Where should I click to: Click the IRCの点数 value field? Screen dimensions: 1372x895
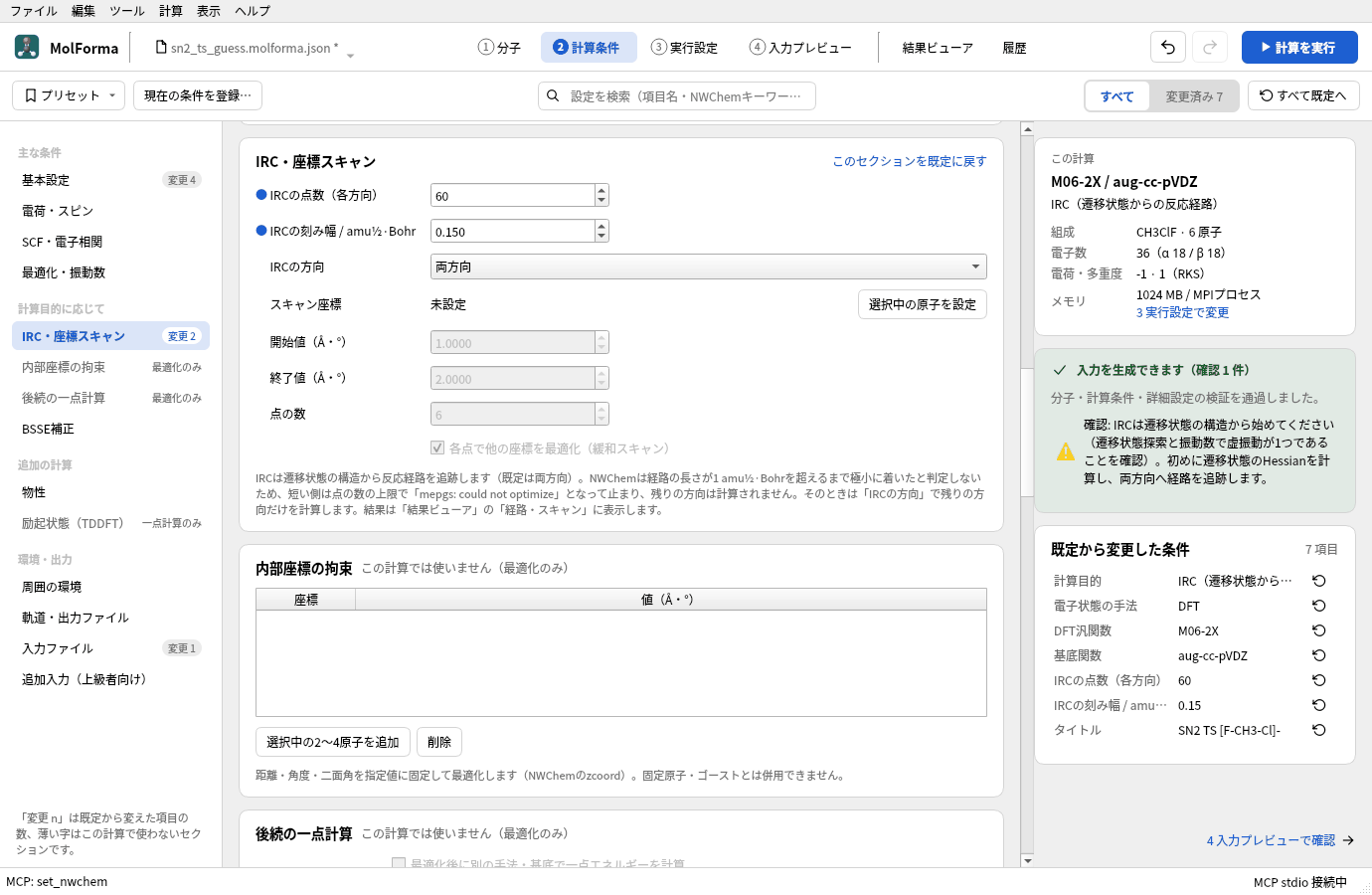513,195
